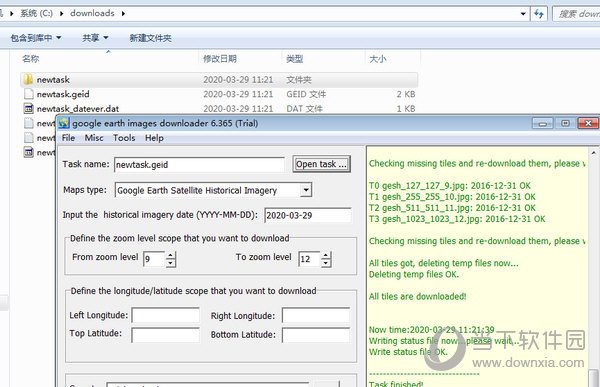Click the Task name input field
600x387 pixels.
(x=199, y=165)
